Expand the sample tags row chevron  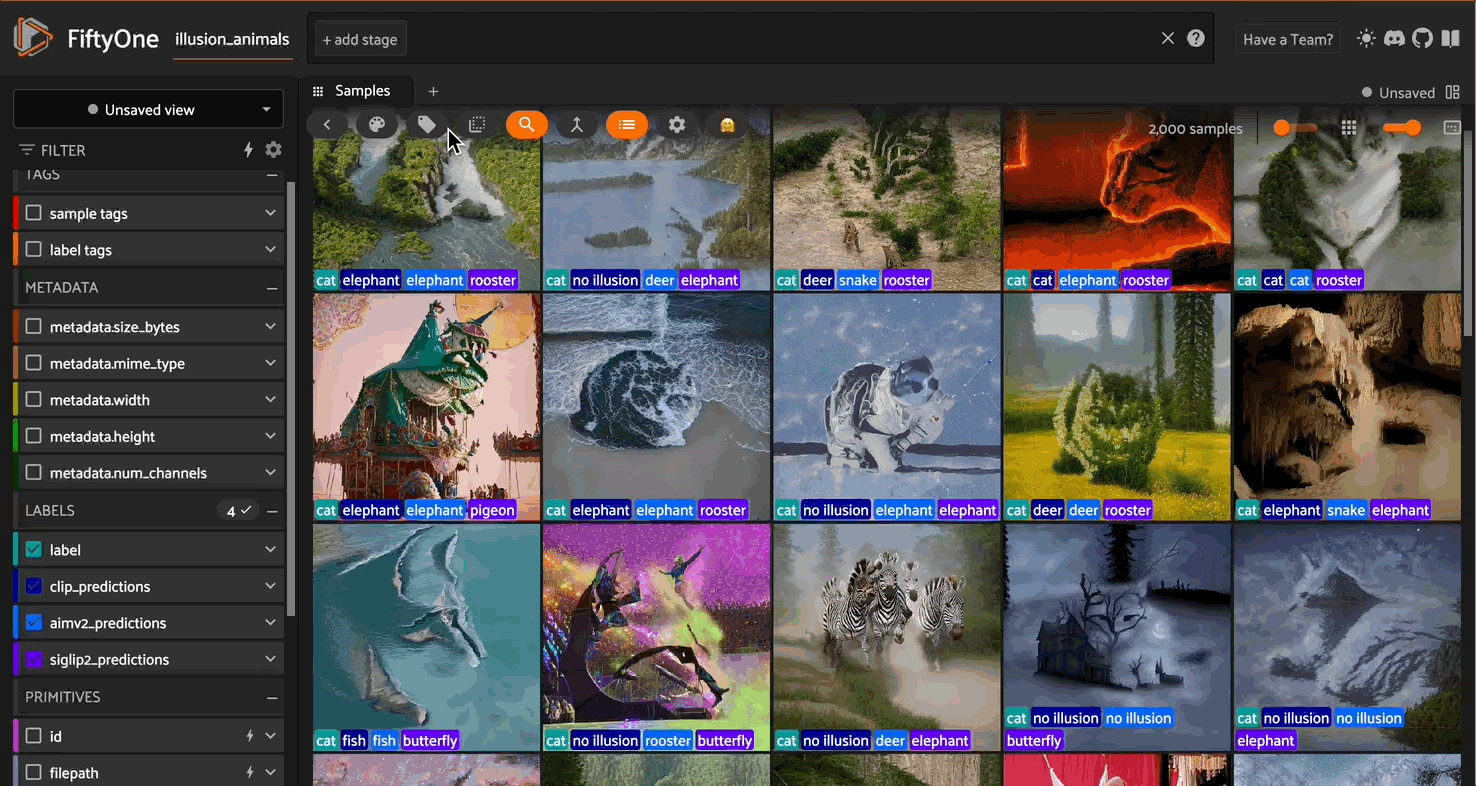pos(270,213)
